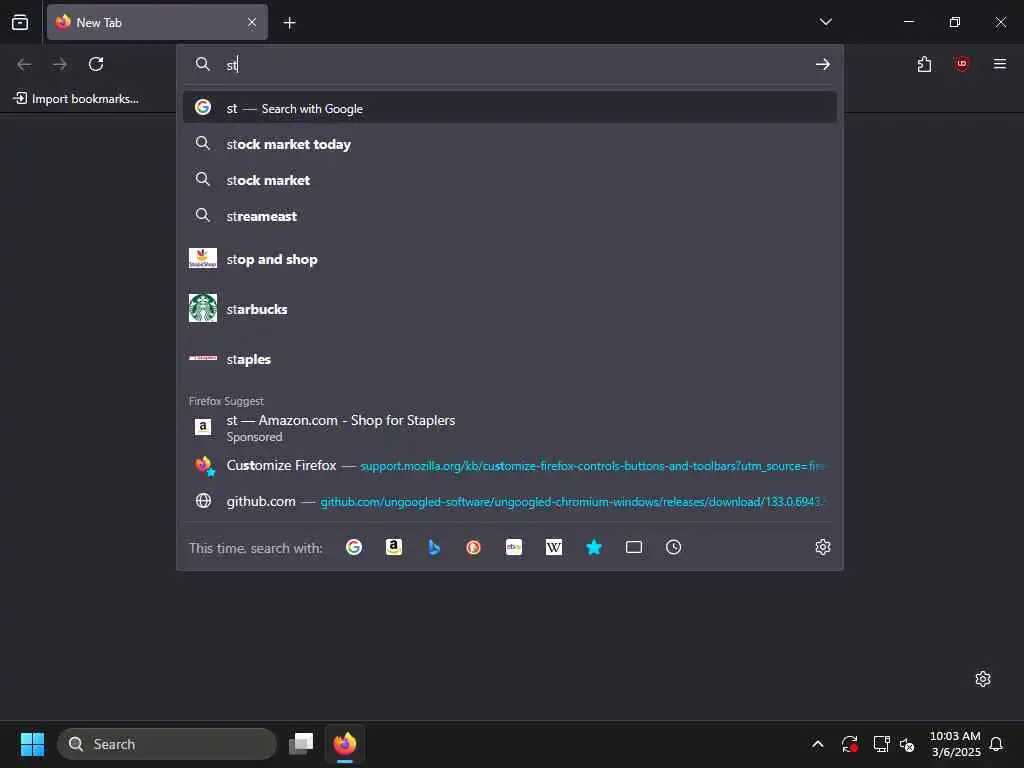Open the Extensions puzzle icon
The height and width of the screenshot is (768, 1024).
(x=924, y=64)
